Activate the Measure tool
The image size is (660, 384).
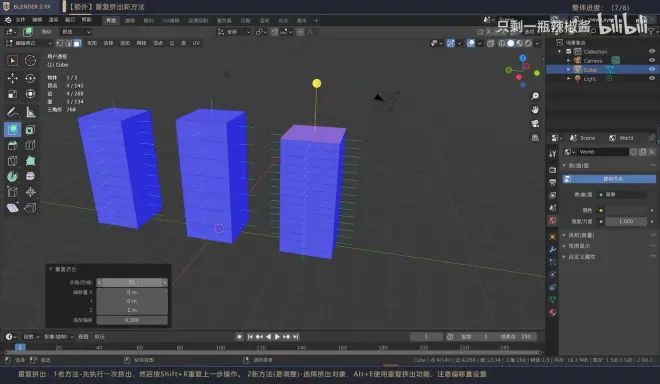tap(30, 112)
